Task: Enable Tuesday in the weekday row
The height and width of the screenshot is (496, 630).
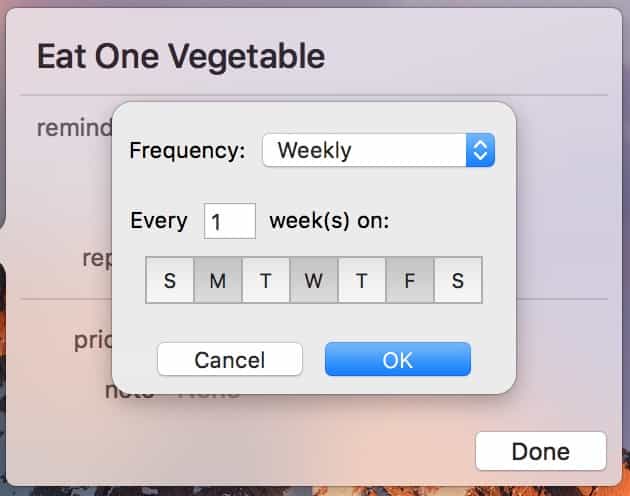Action: (266, 280)
